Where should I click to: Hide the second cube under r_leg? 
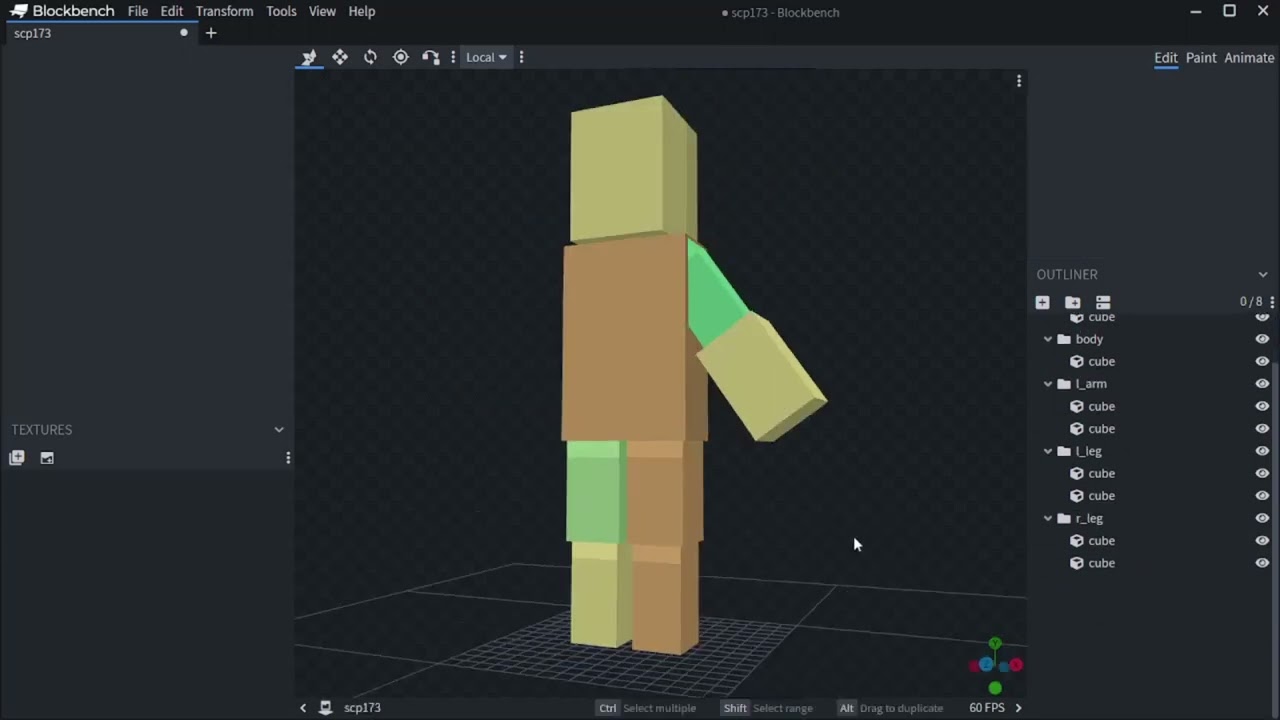coord(1262,563)
